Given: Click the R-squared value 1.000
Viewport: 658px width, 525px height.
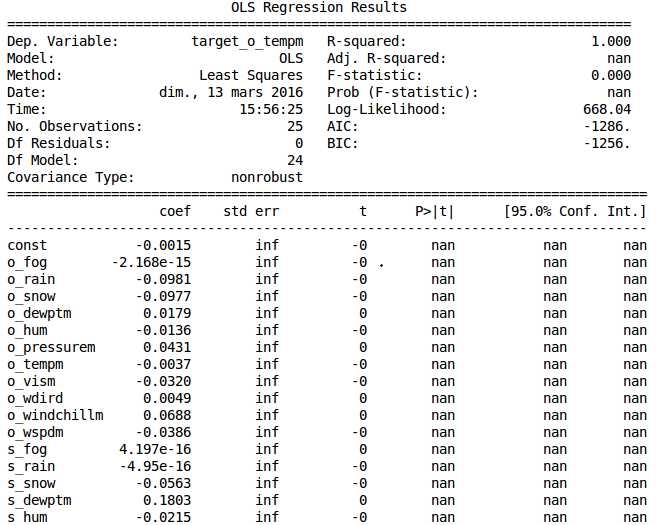Looking at the screenshot, I should click(611, 42).
